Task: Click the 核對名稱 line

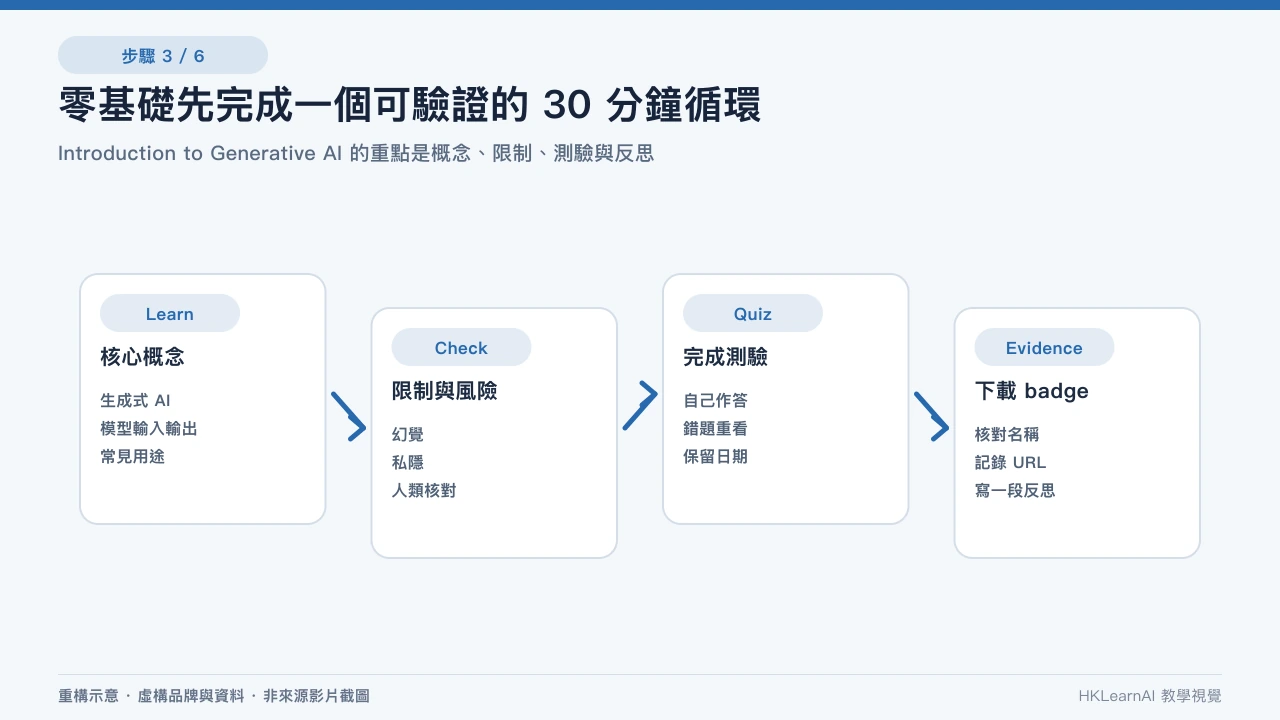Action: click(1007, 434)
